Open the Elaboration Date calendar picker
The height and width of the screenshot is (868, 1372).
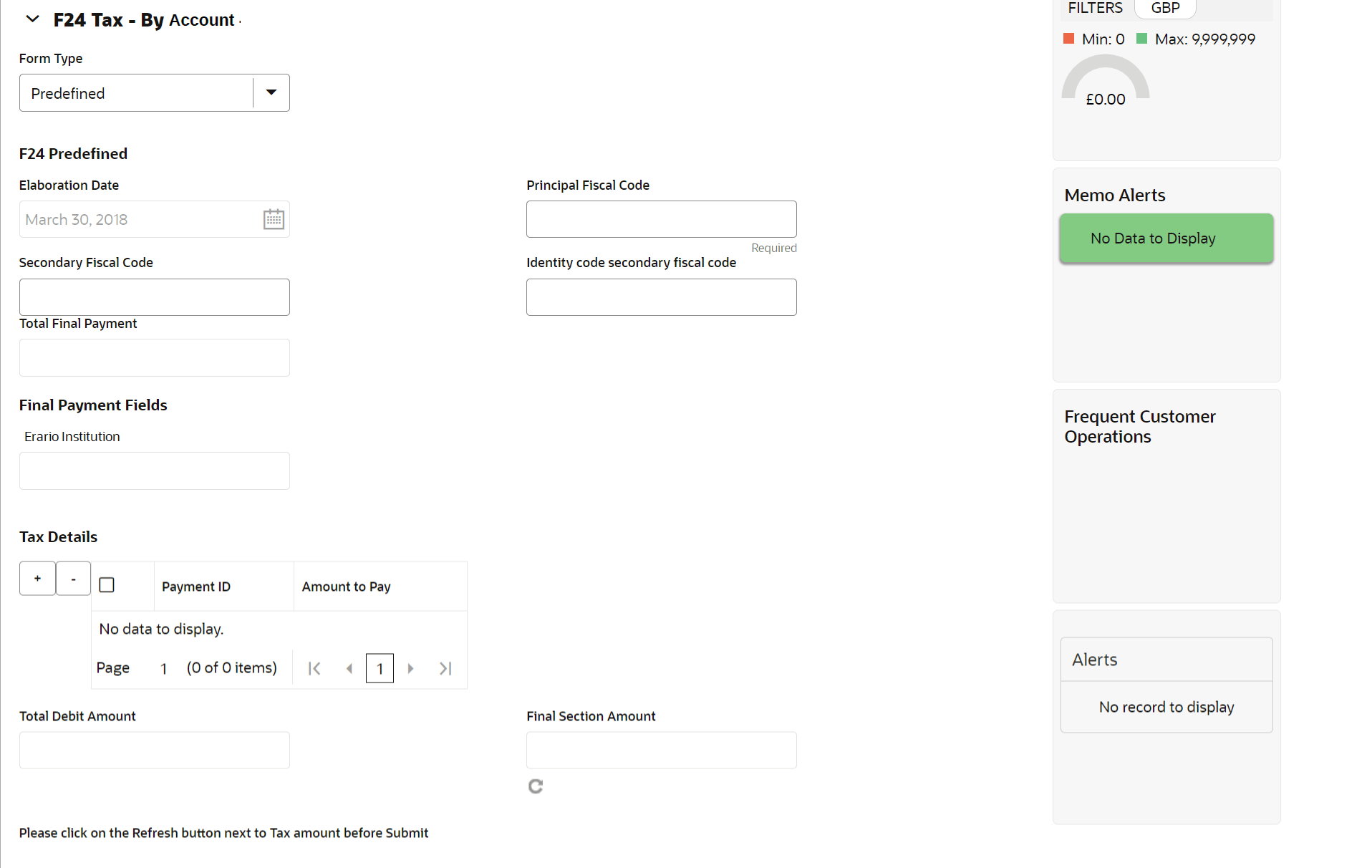(x=274, y=219)
